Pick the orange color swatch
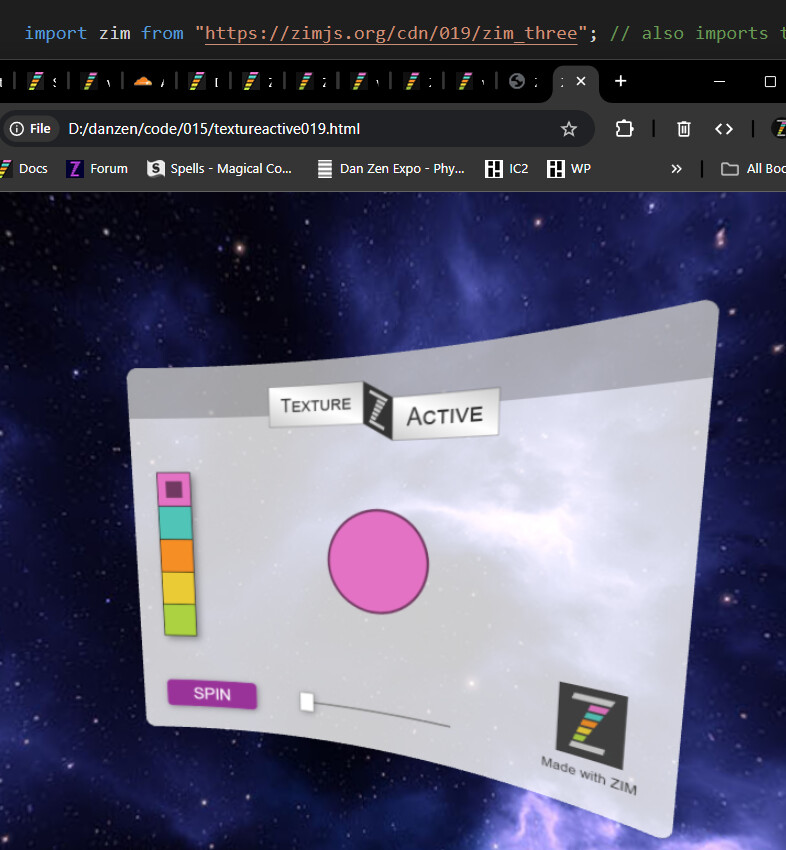The height and width of the screenshot is (850, 786). coord(176,555)
